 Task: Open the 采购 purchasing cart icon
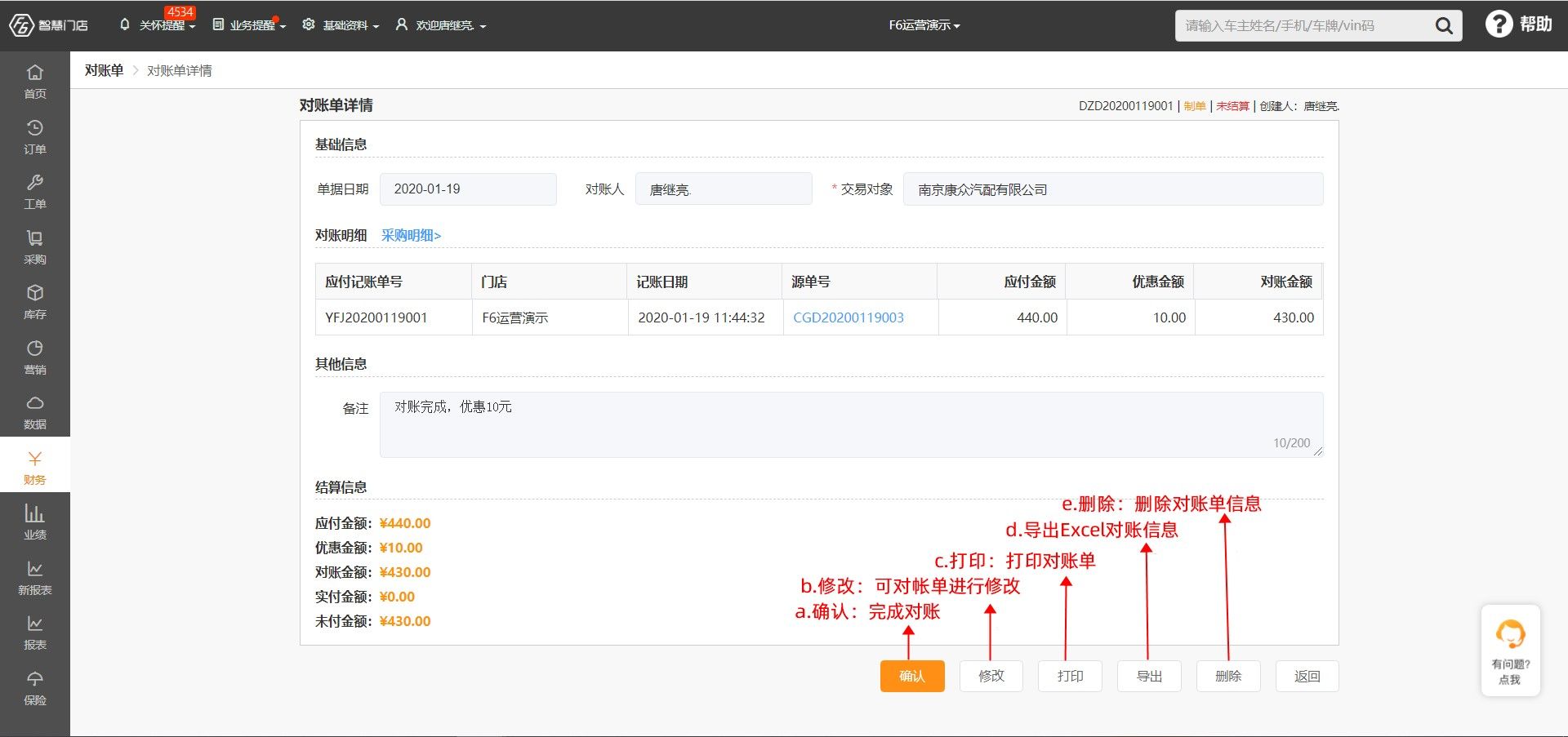click(x=35, y=238)
